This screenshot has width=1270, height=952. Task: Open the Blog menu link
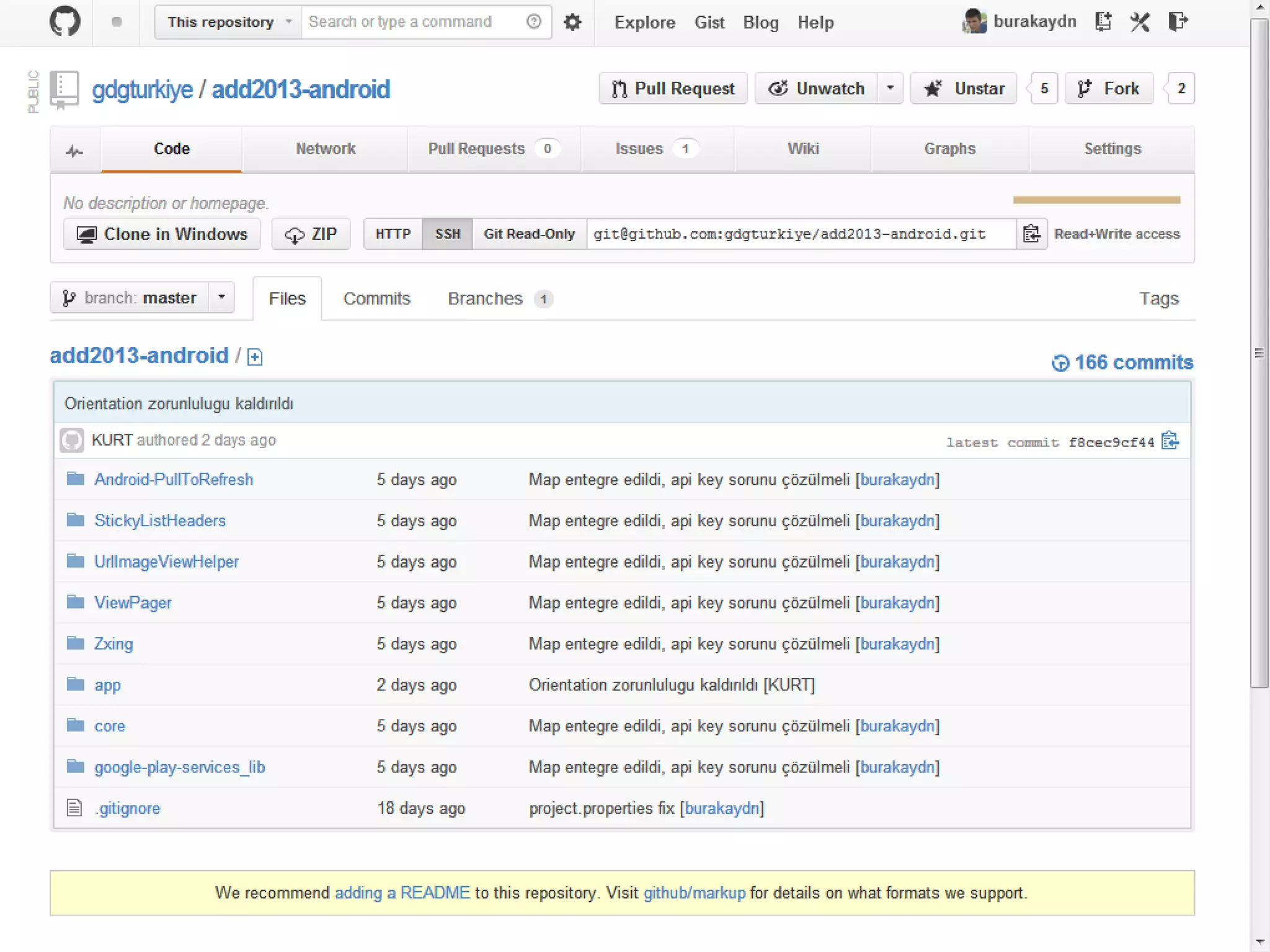(760, 22)
